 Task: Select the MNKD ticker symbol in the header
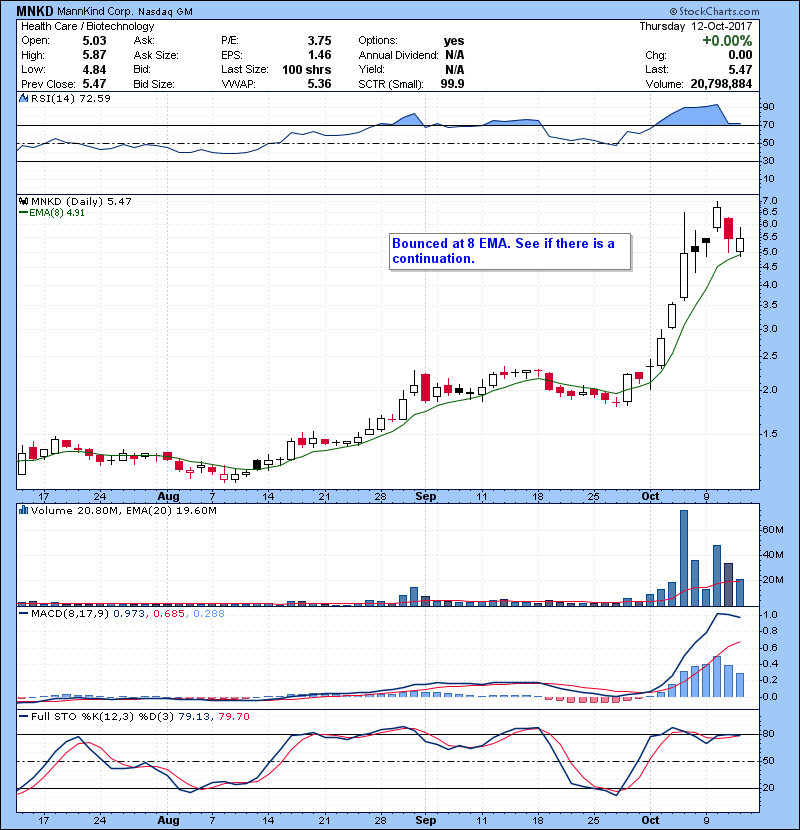[34, 11]
